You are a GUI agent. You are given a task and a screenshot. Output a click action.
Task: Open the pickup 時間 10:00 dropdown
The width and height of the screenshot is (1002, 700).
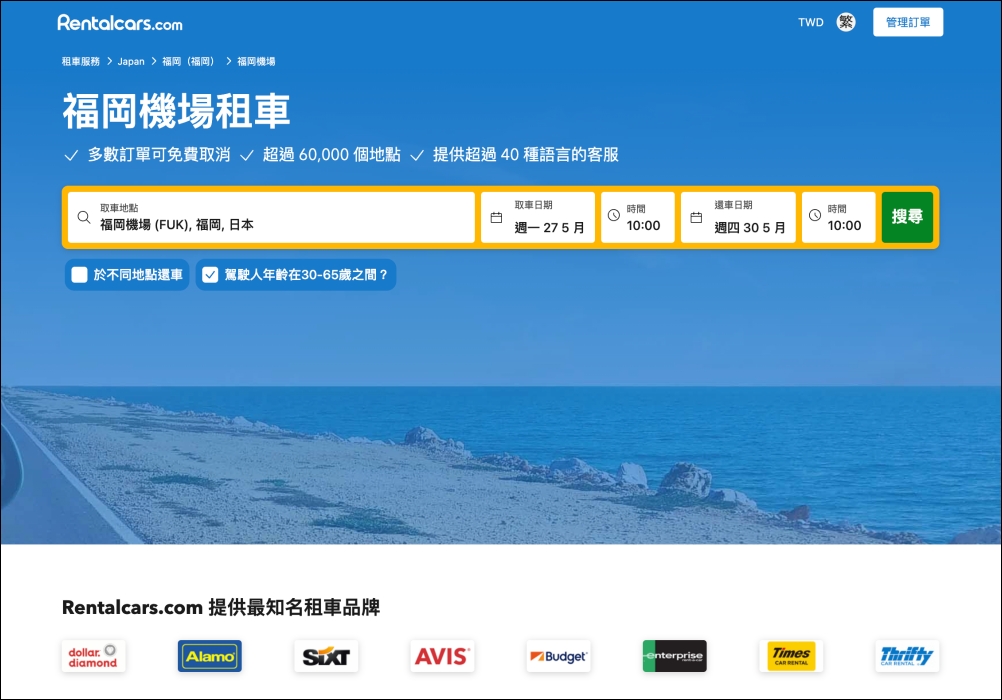point(638,217)
